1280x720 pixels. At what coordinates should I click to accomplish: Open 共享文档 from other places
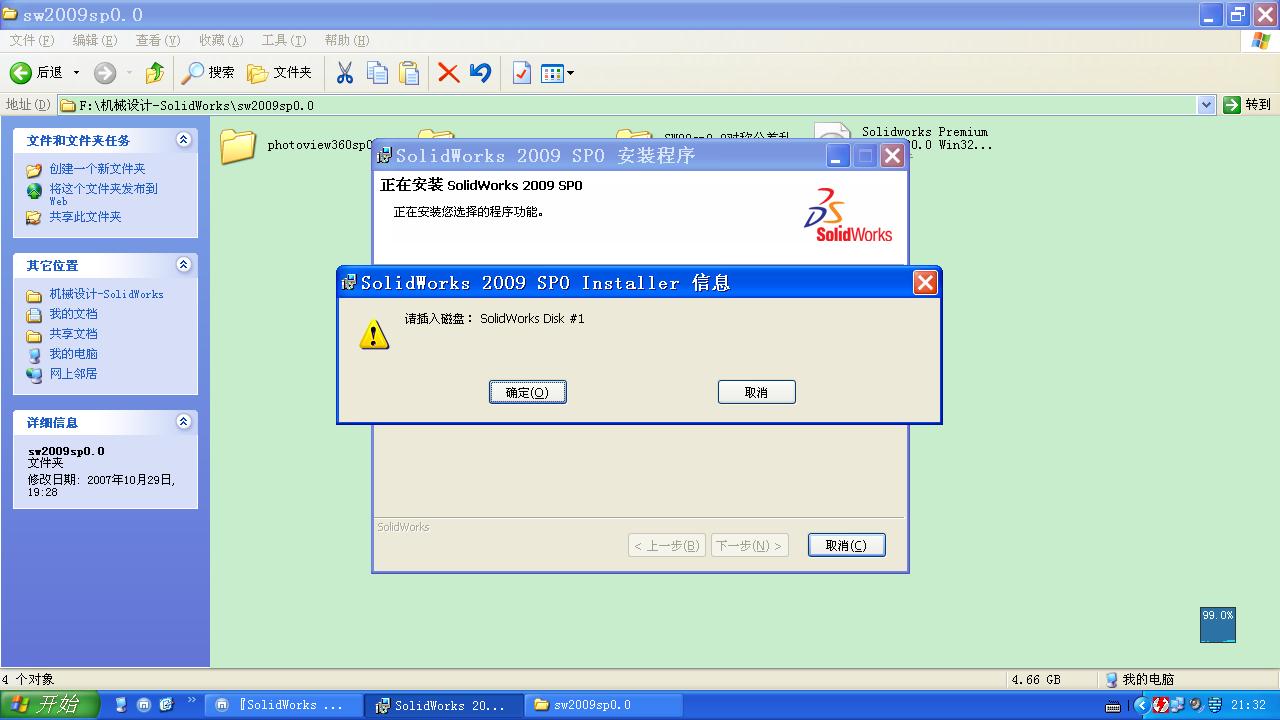click(73, 334)
